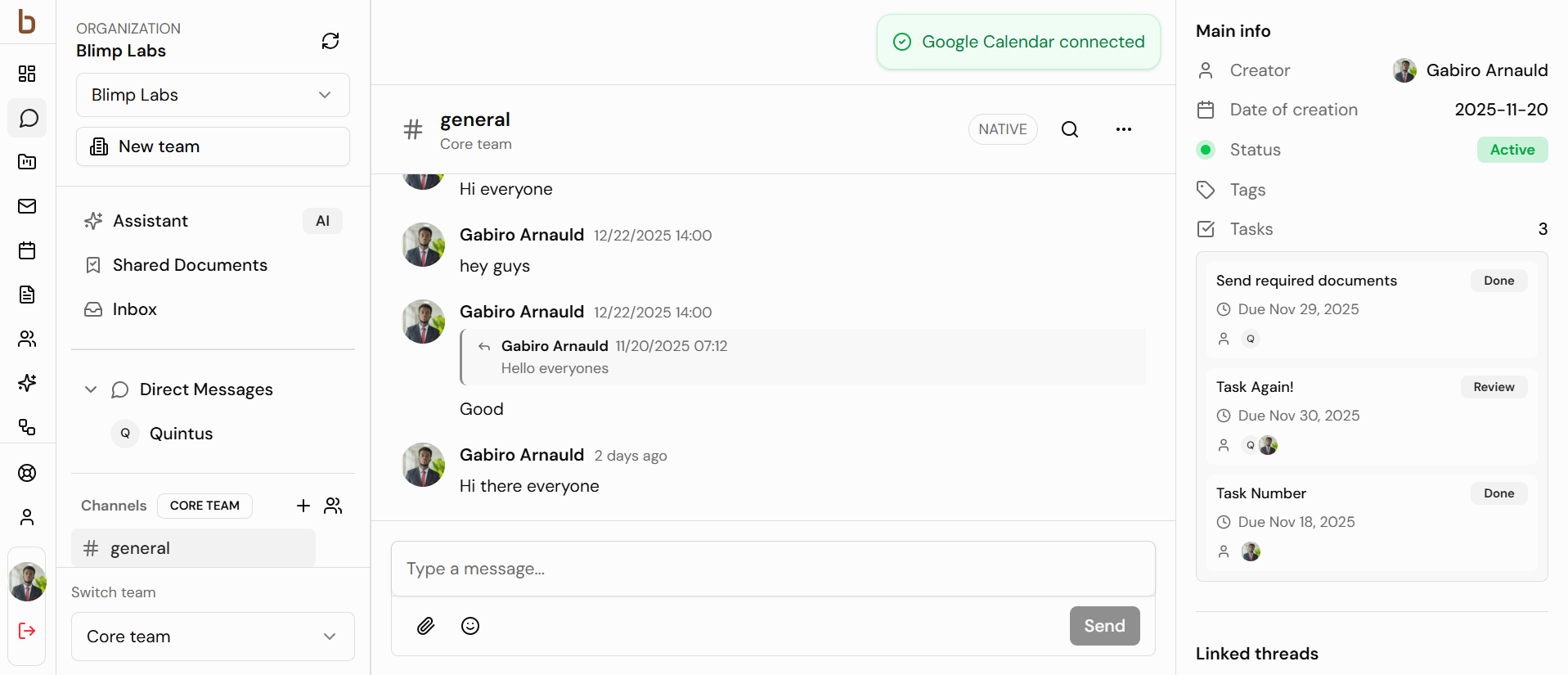Open the calendar icon in left sidebar
The height and width of the screenshot is (675, 1568).
[27, 250]
